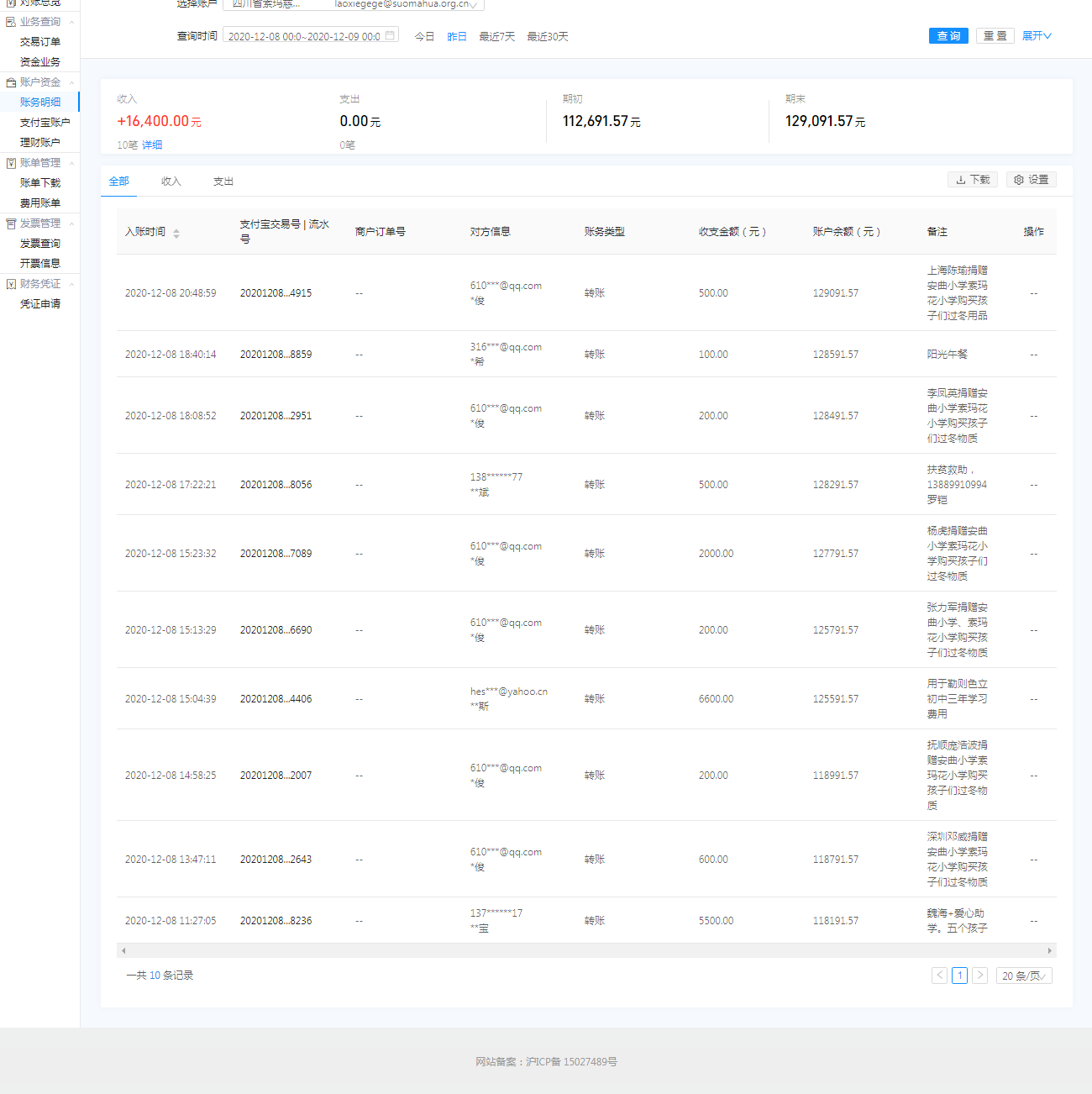This screenshot has width=1092, height=1094.
Task: Sort by 入账时间 using the sort arrows
Action: [176, 234]
